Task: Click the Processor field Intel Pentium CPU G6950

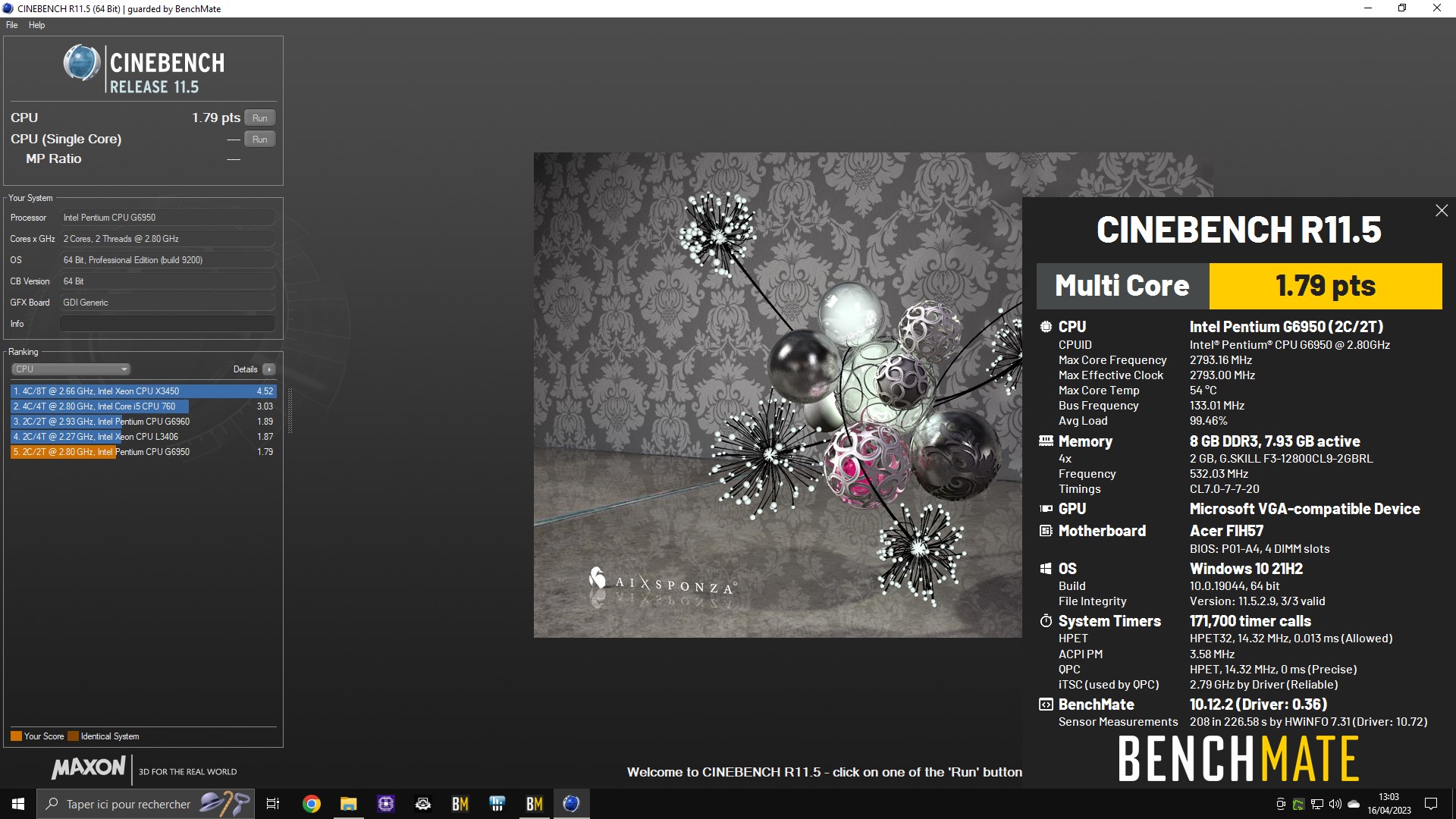Action: click(167, 218)
